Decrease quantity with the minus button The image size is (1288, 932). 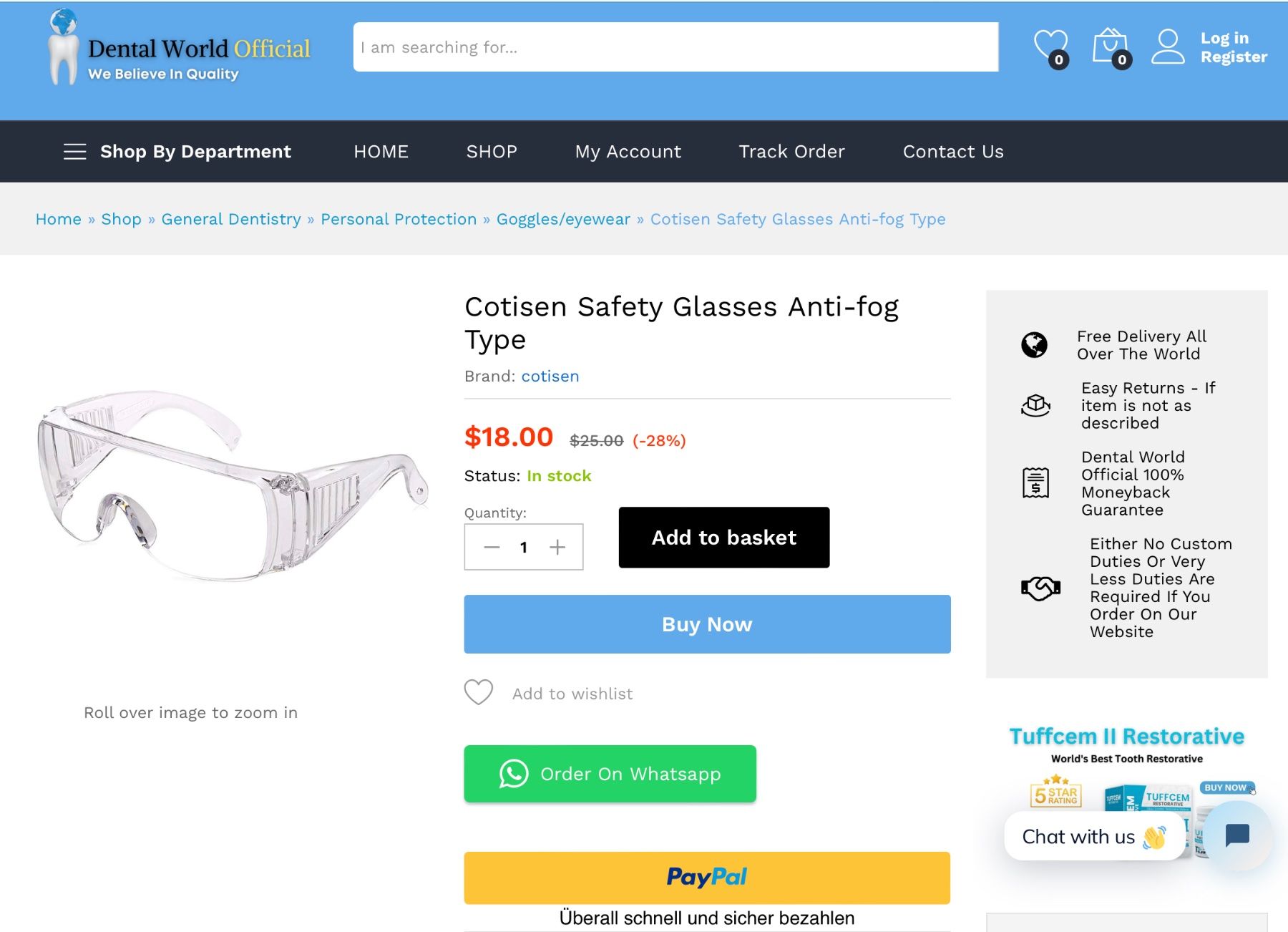click(492, 548)
